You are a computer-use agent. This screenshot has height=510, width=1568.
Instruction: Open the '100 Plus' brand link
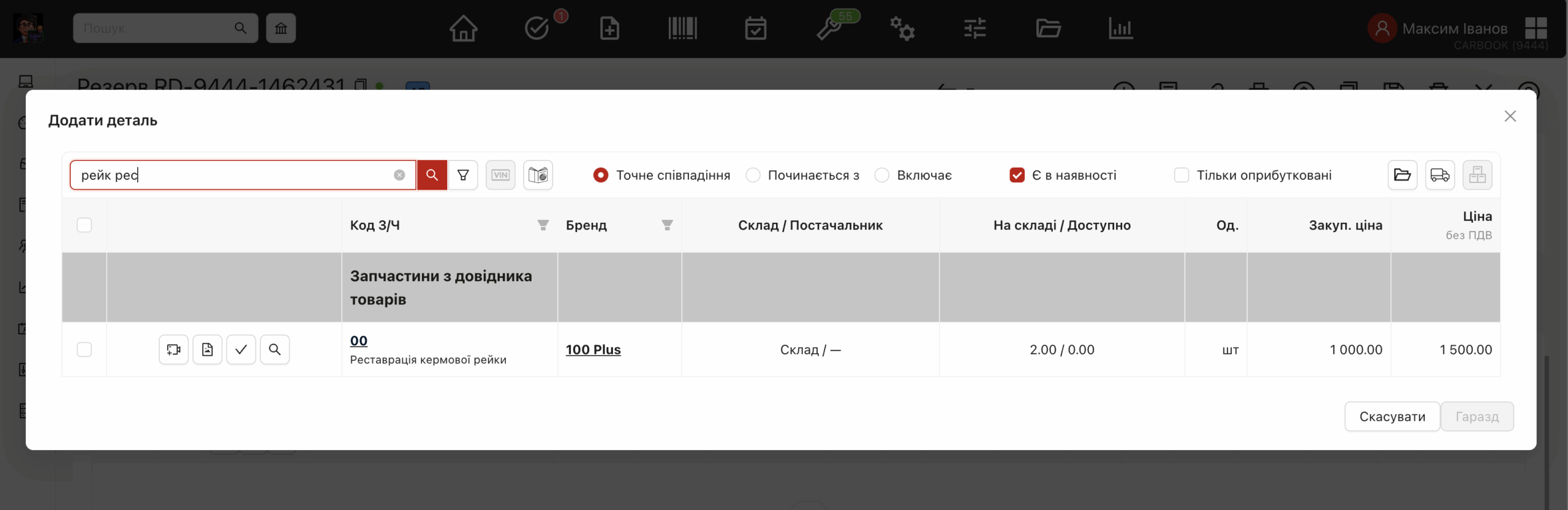click(593, 350)
